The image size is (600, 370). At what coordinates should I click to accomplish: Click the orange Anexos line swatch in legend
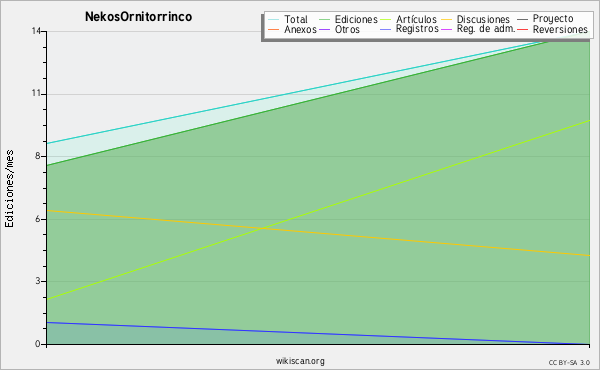274,29
